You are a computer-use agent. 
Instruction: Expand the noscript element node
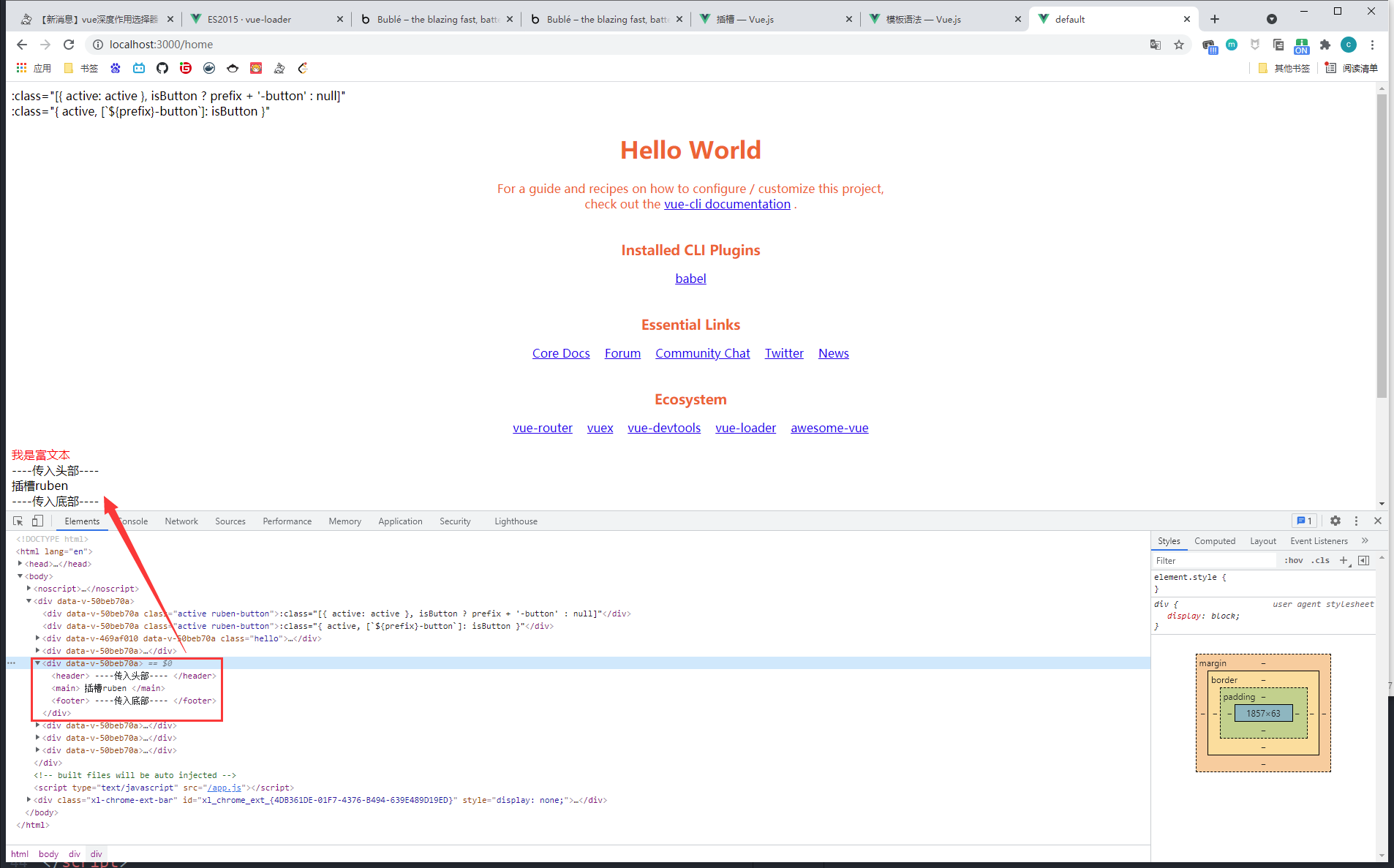(29, 589)
